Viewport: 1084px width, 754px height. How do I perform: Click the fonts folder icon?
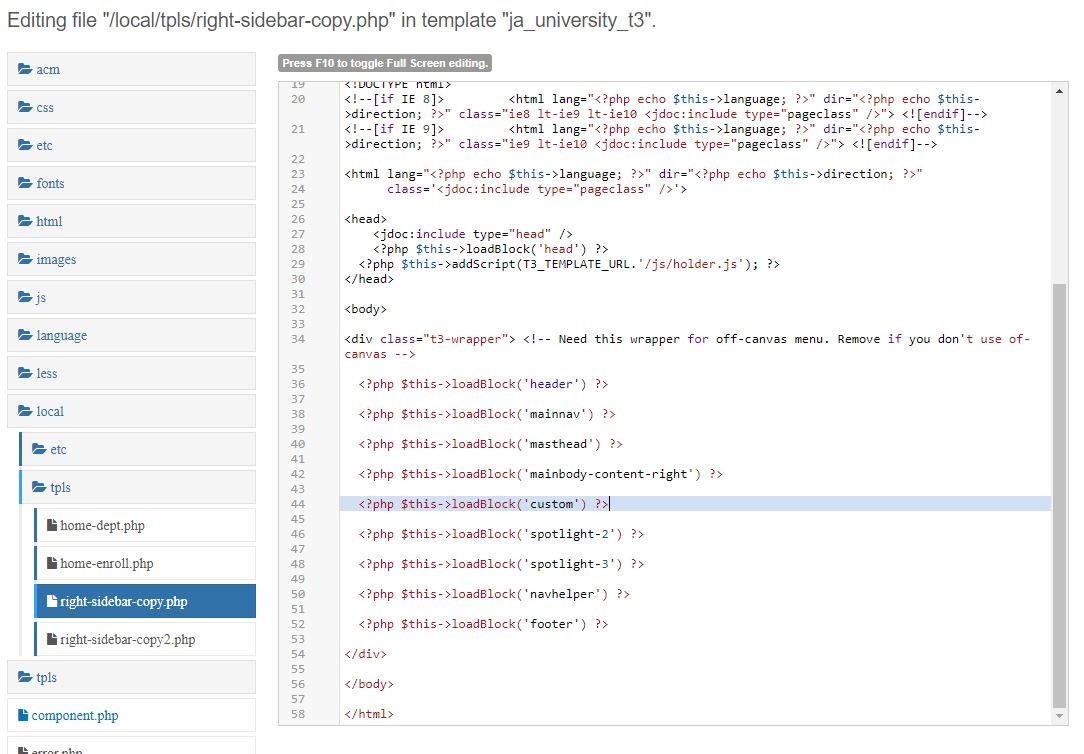point(25,184)
